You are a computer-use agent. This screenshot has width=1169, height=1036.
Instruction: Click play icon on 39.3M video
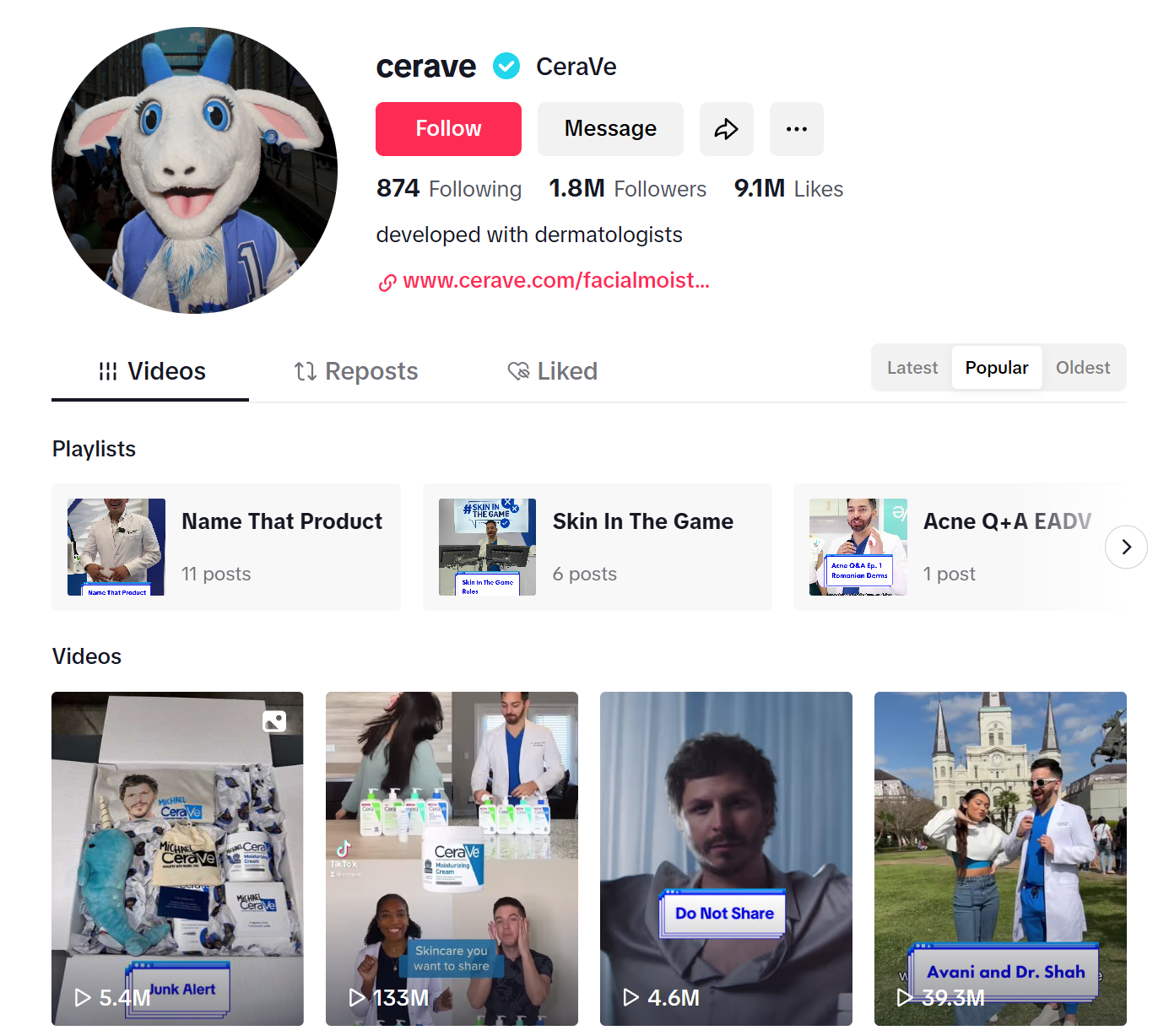coord(905,998)
